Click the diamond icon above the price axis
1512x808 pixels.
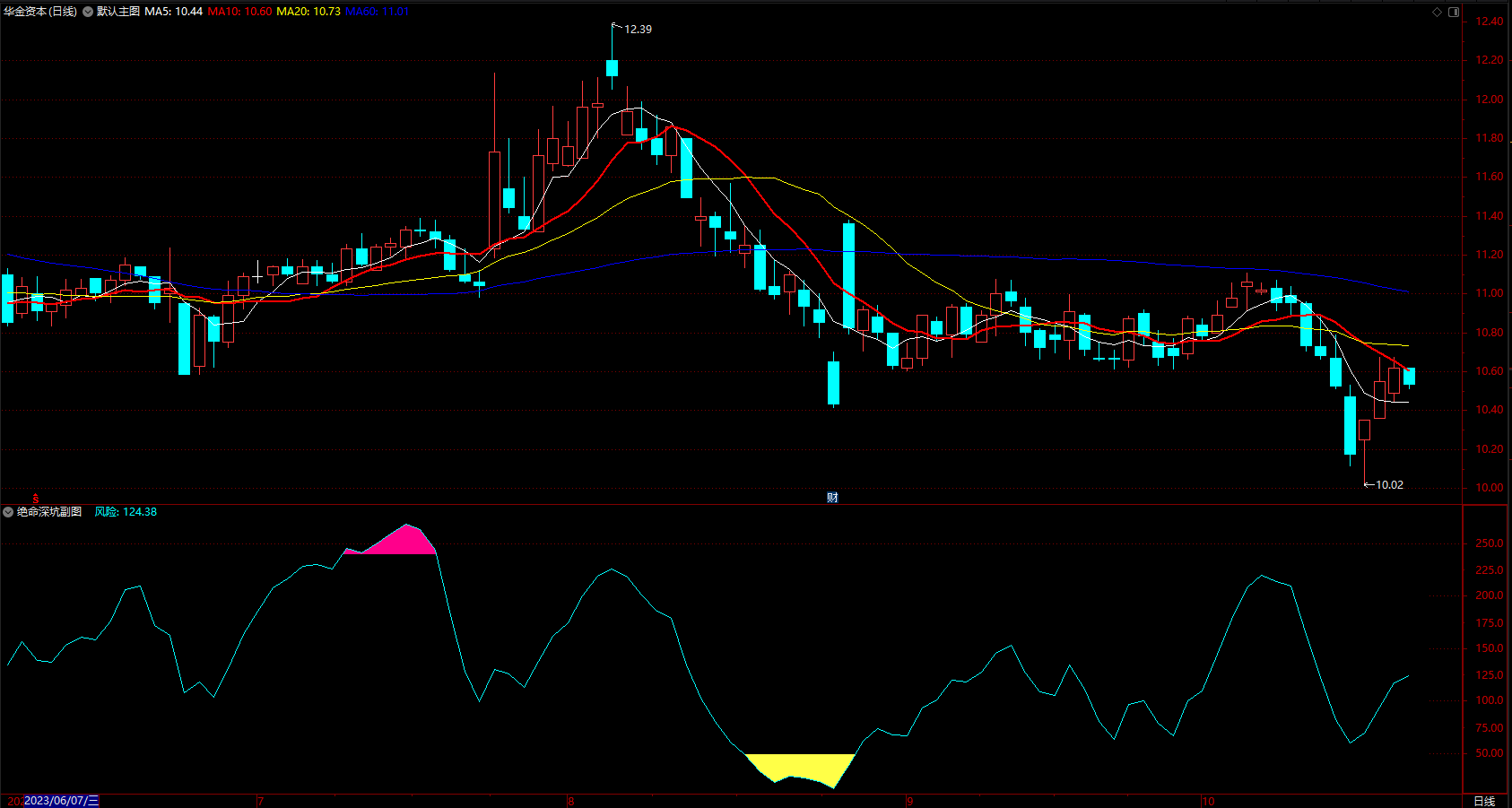coord(1437,12)
